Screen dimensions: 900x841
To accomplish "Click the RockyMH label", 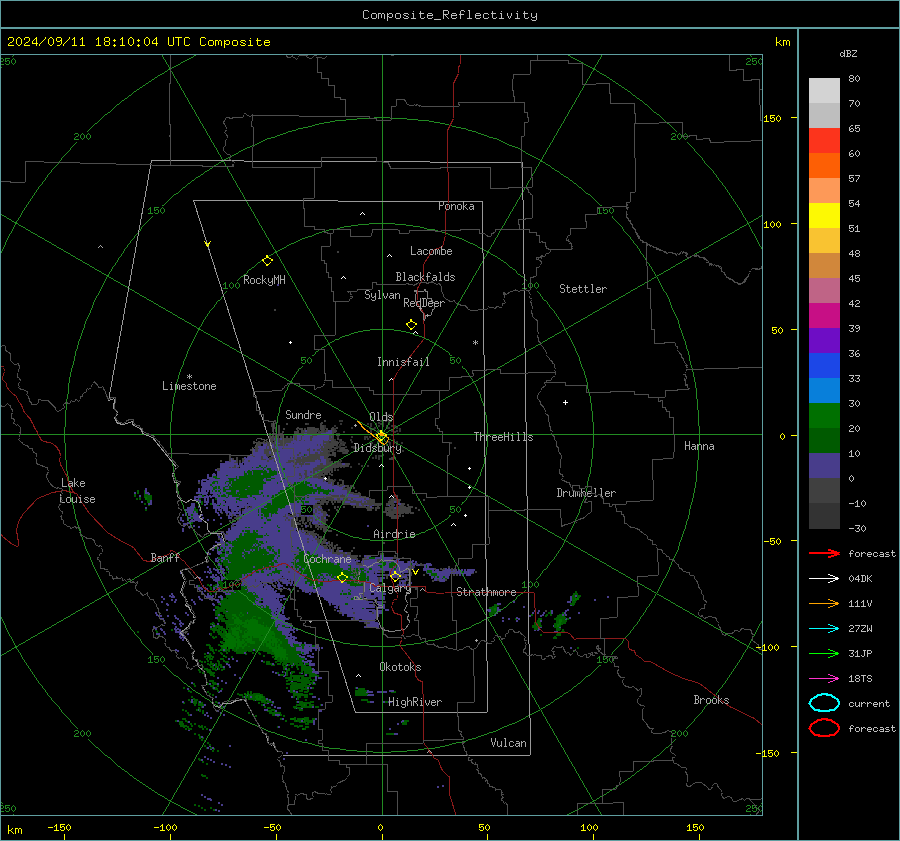I will pyautogui.click(x=264, y=280).
